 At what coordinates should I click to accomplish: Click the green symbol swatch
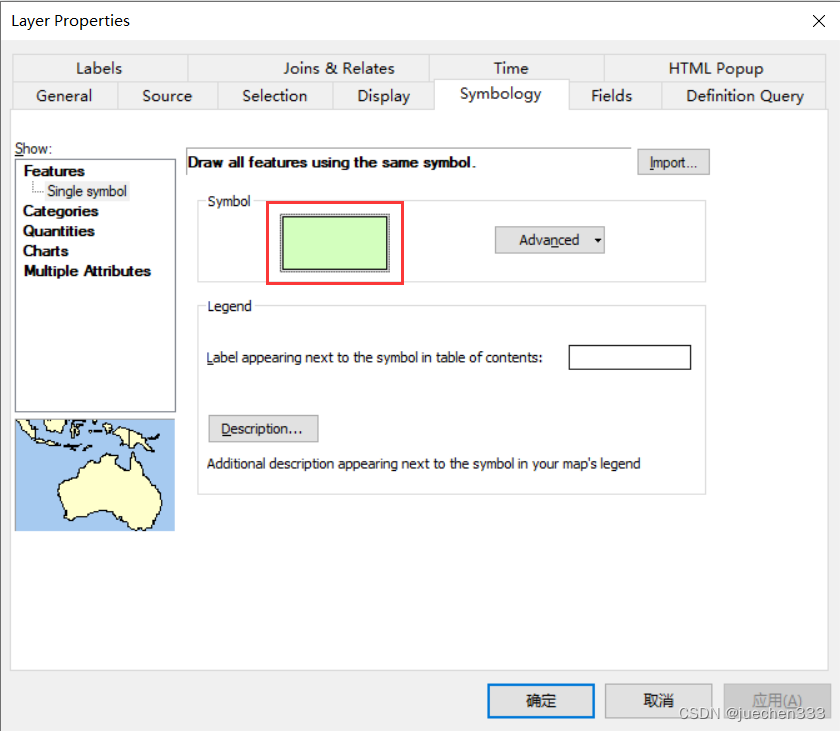(335, 243)
